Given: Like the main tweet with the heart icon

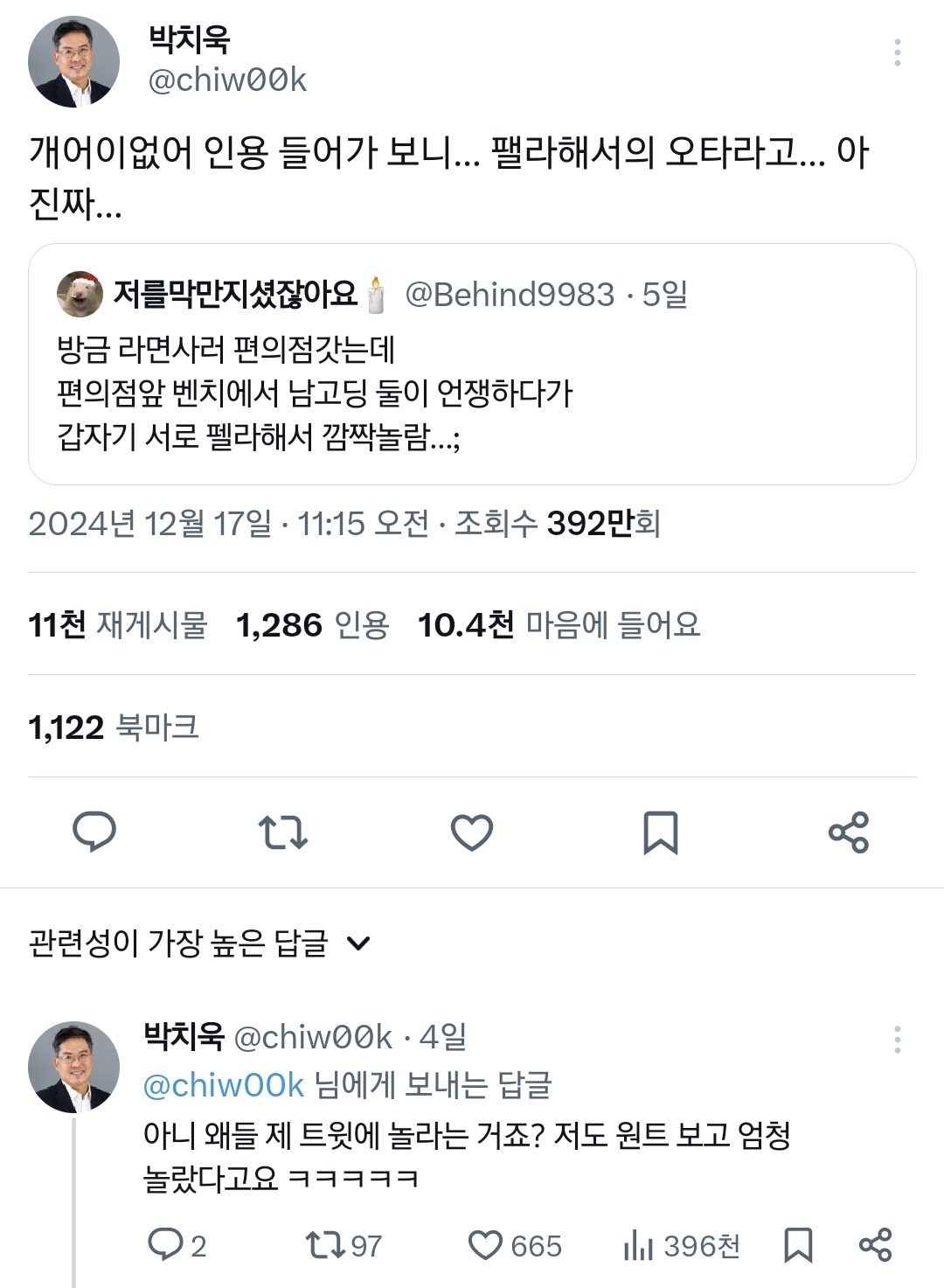Looking at the screenshot, I should 472,832.
